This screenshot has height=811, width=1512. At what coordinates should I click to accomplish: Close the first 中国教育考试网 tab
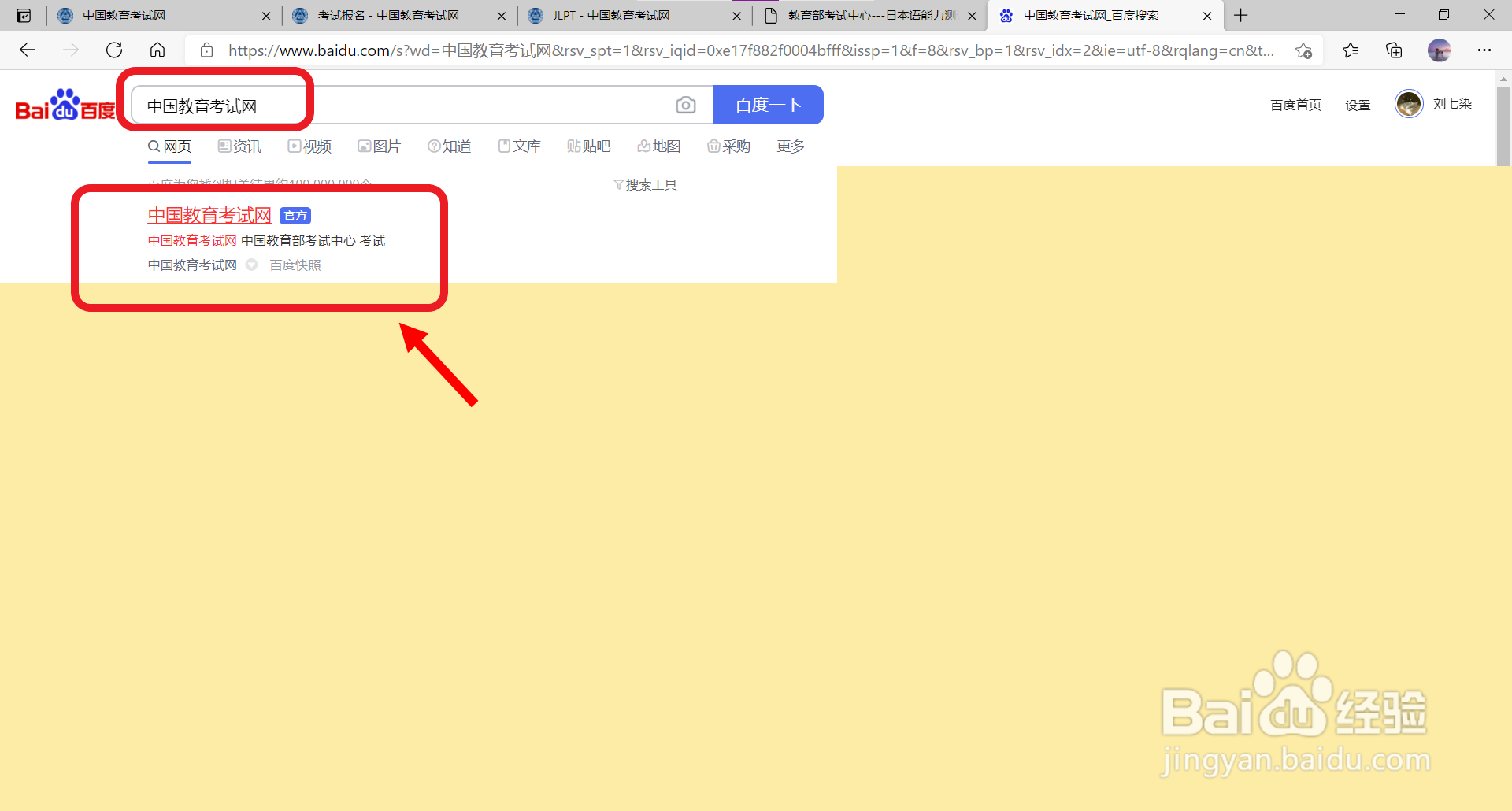[266, 16]
